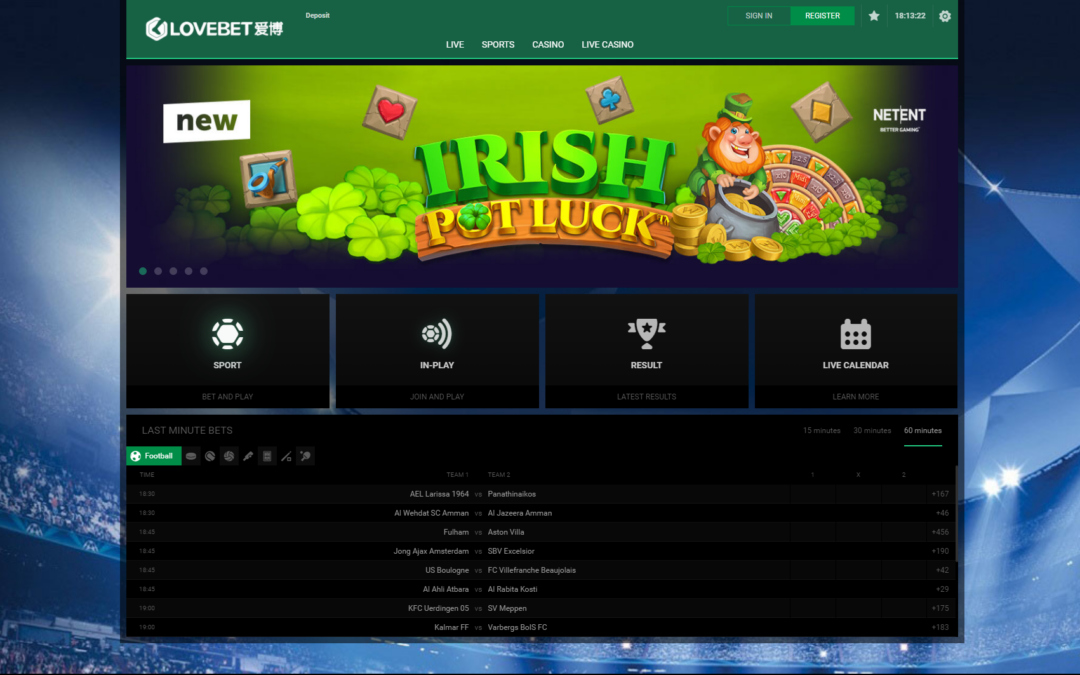Click the SIGN IN button

coord(759,16)
